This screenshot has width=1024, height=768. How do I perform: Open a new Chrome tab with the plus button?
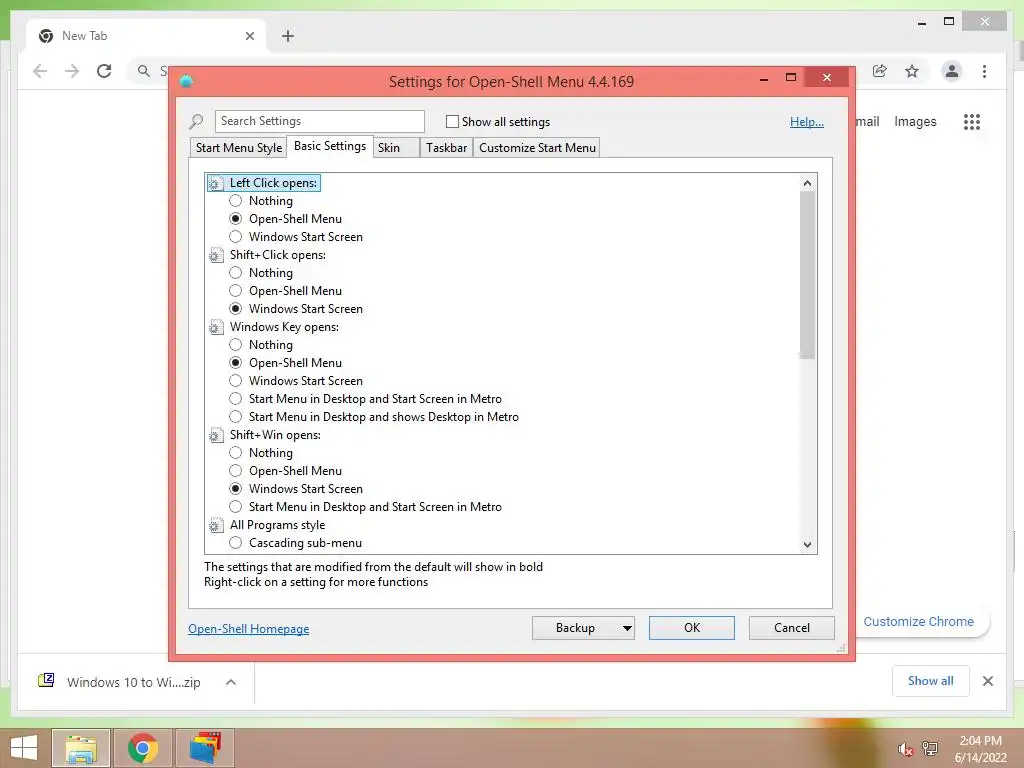pyautogui.click(x=288, y=36)
